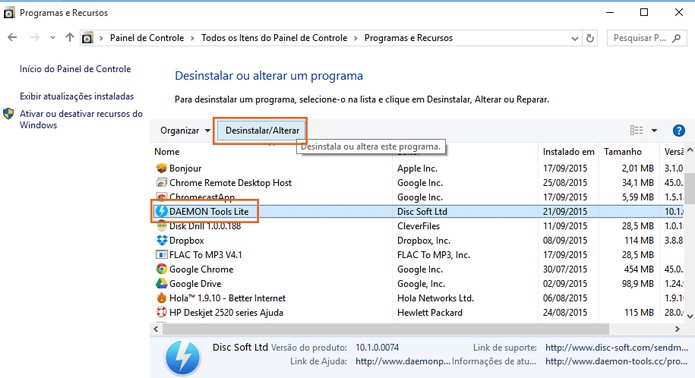Open recent locations dropdown arrow
Screen dimensions: 695x378
53,38
